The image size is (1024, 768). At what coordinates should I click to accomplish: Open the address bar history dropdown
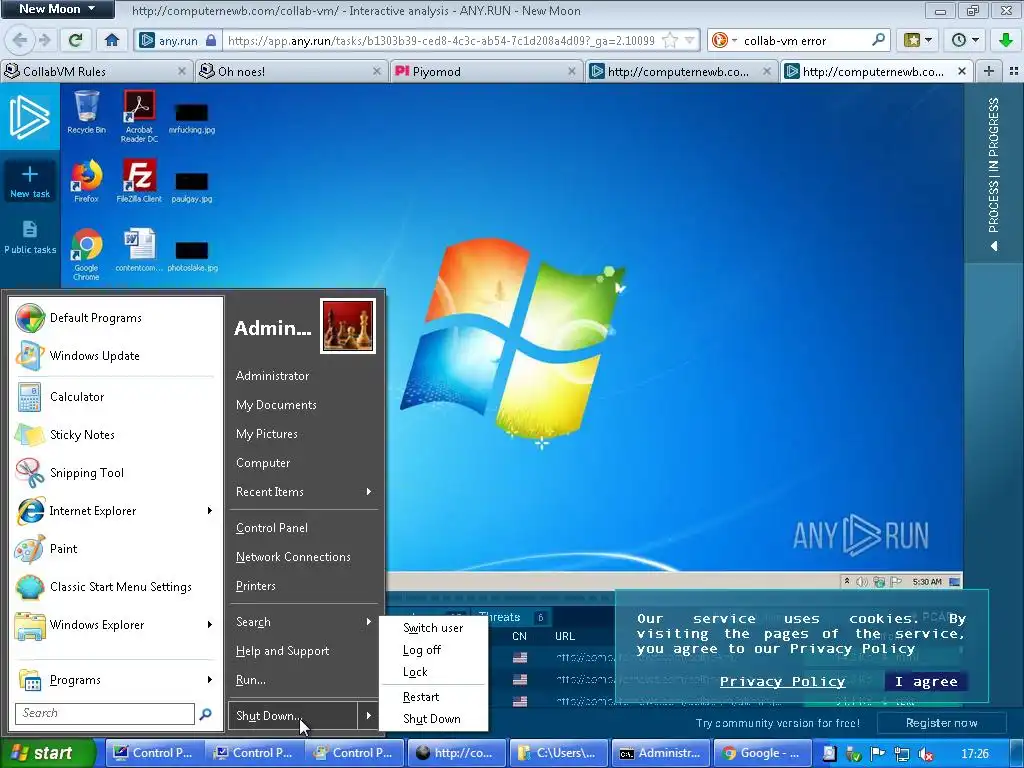click(690, 40)
